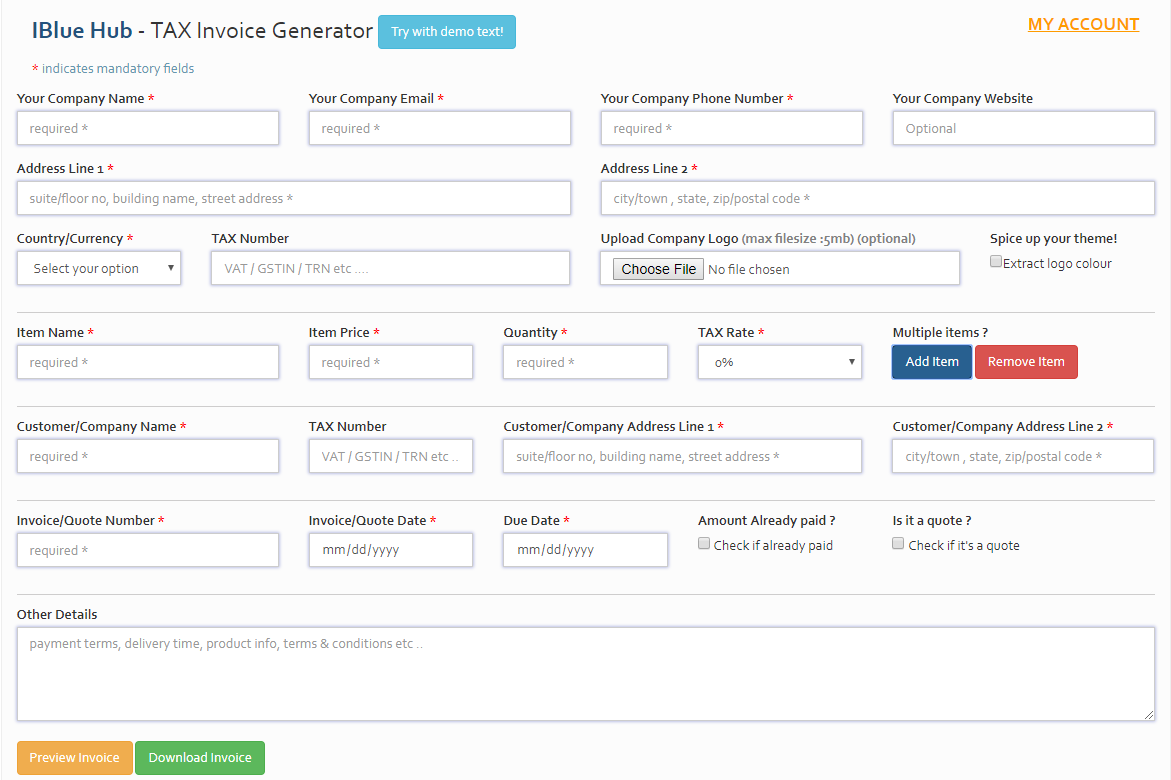
Task: Open the Due Date field
Action: click(585, 550)
